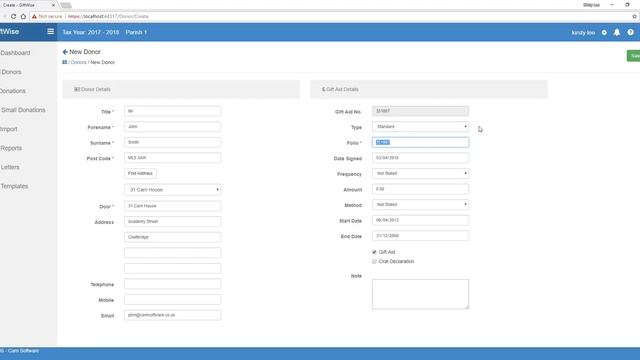Click the Surname input field
Screen dimensions: 640x360
[x=173, y=142]
